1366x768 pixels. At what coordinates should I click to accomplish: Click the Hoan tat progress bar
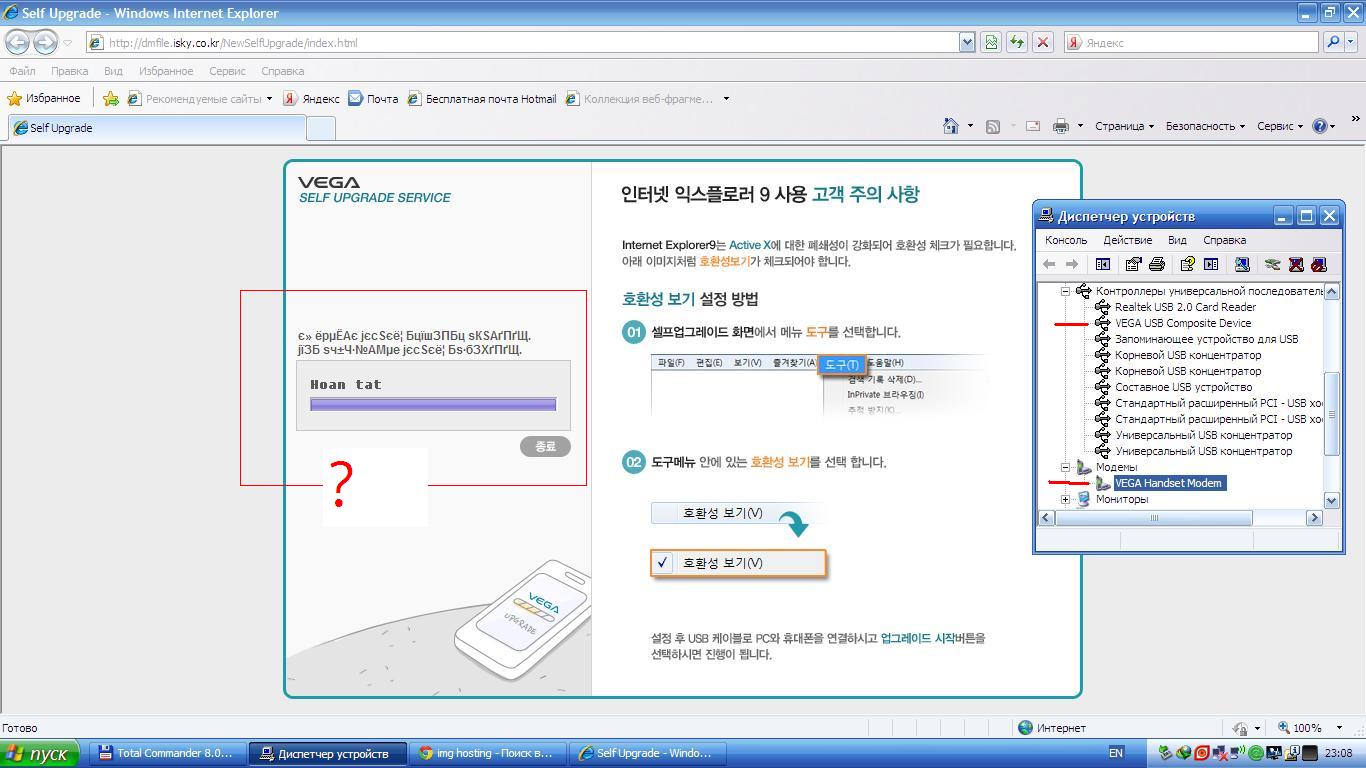[x=433, y=404]
